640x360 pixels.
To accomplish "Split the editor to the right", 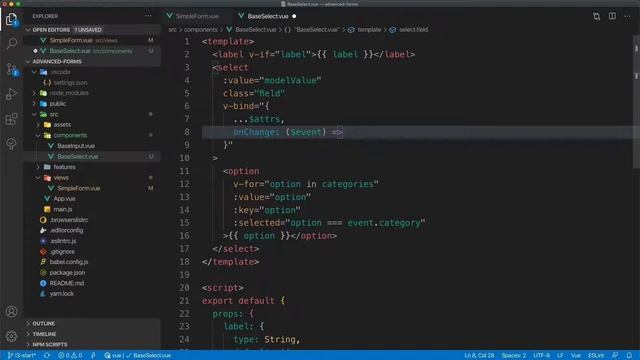I will tap(612, 16).
